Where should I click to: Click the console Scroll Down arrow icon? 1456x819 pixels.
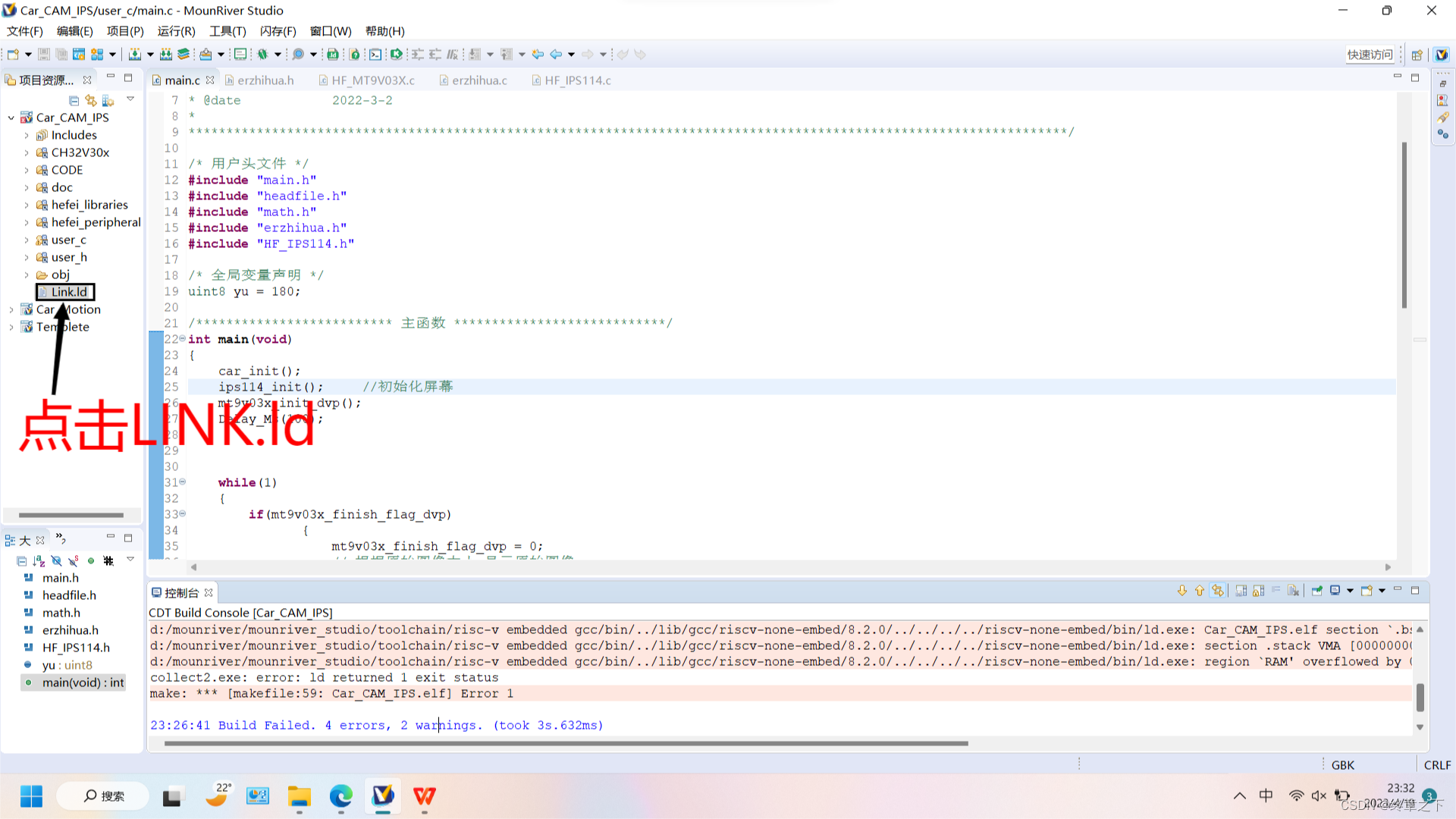coord(1181,591)
